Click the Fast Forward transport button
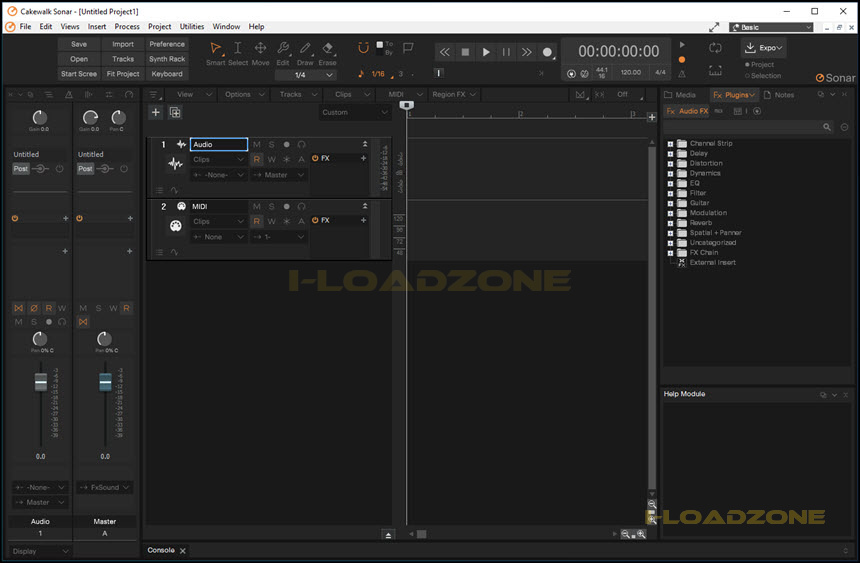860x563 pixels. point(527,52)
